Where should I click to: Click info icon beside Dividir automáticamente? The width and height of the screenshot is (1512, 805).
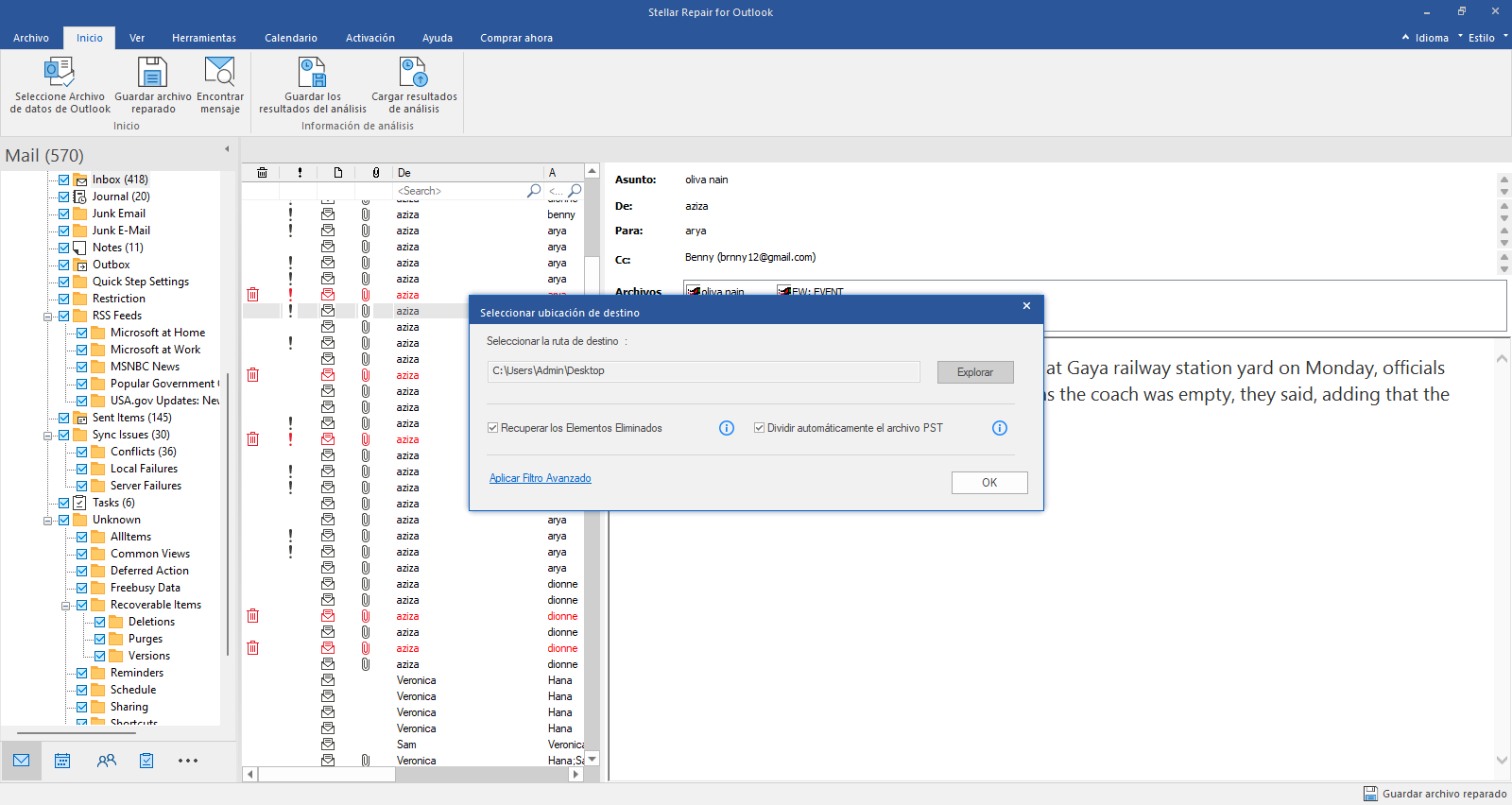[x=1000, y=428]
